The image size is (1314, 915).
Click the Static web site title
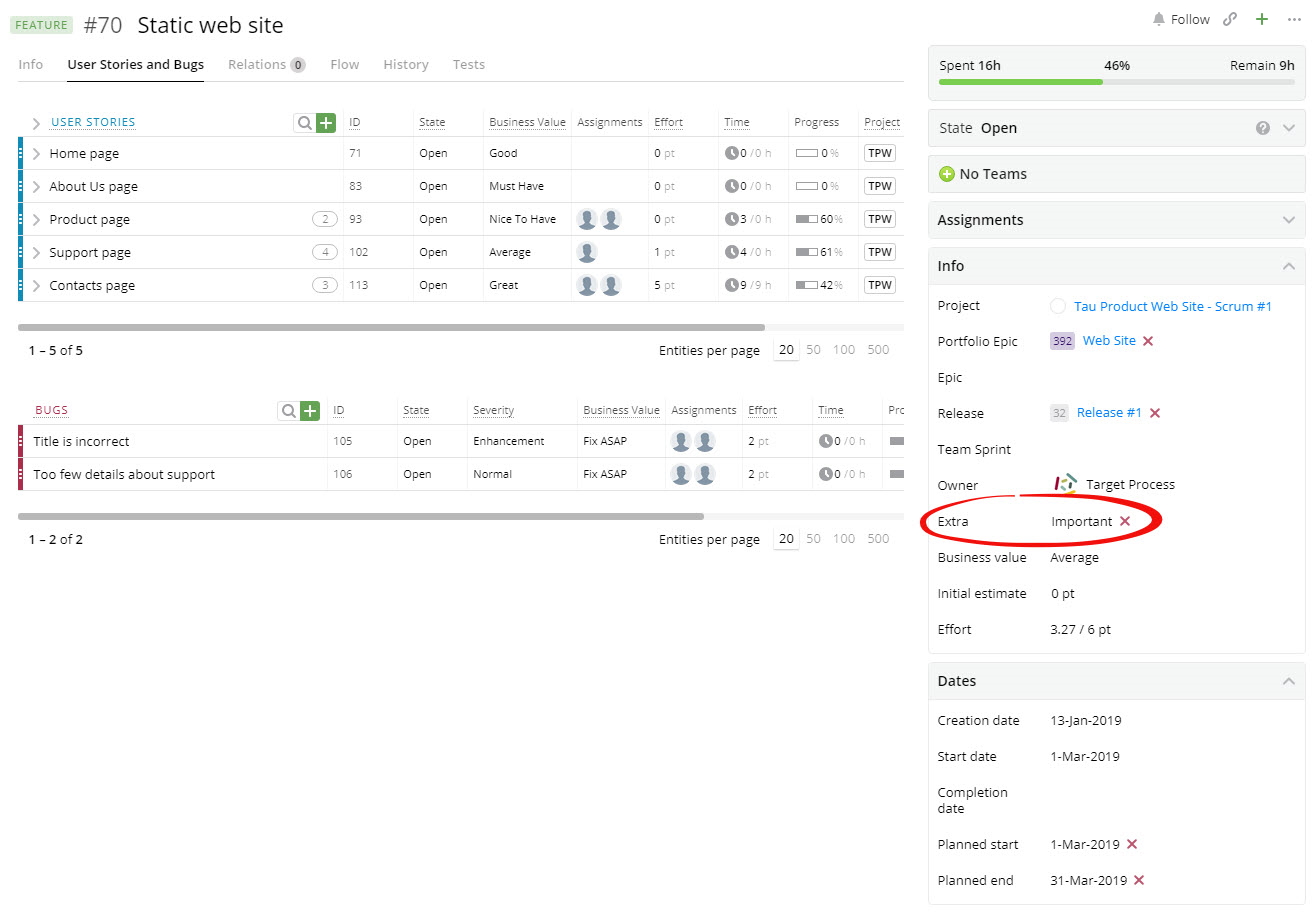[x=210, y=25]
